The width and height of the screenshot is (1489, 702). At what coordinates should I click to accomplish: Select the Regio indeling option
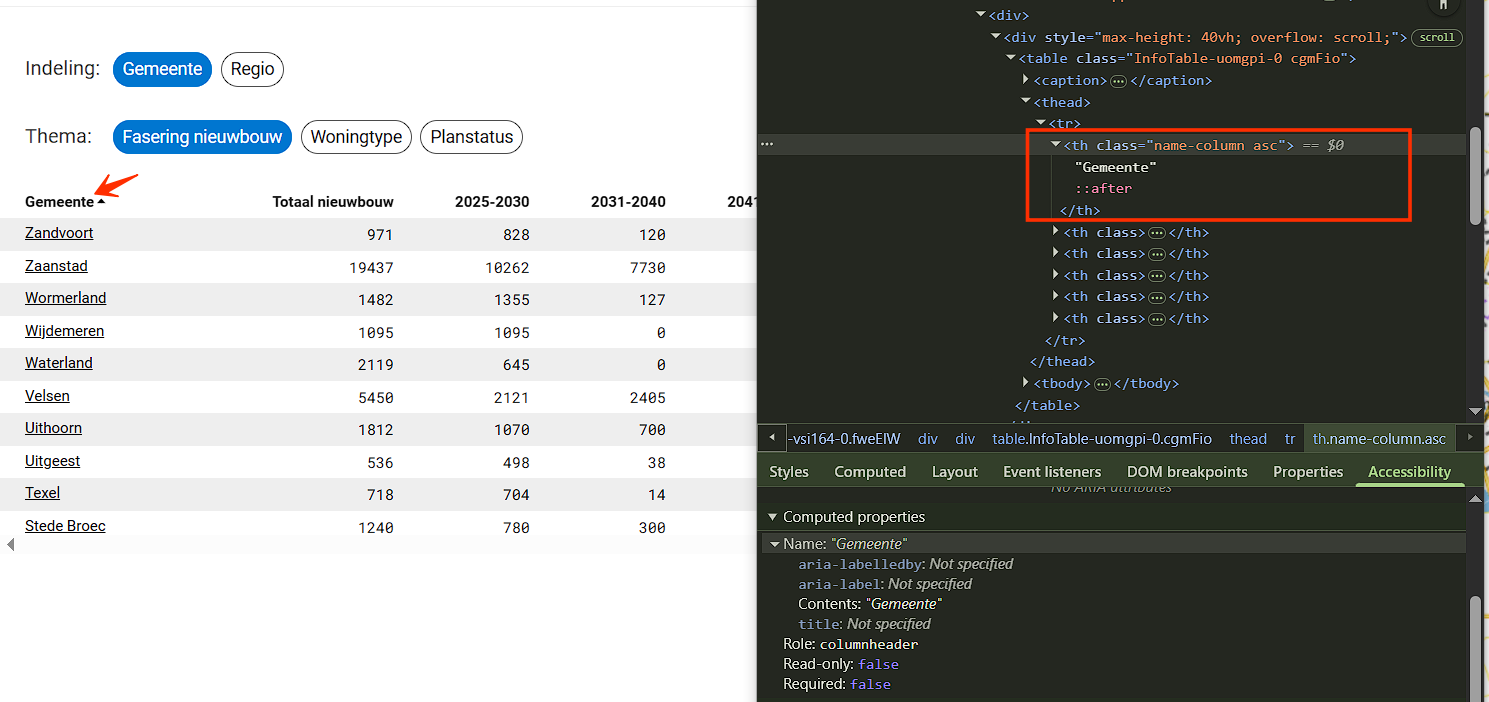pyautogui.click(x=252, y=69)
